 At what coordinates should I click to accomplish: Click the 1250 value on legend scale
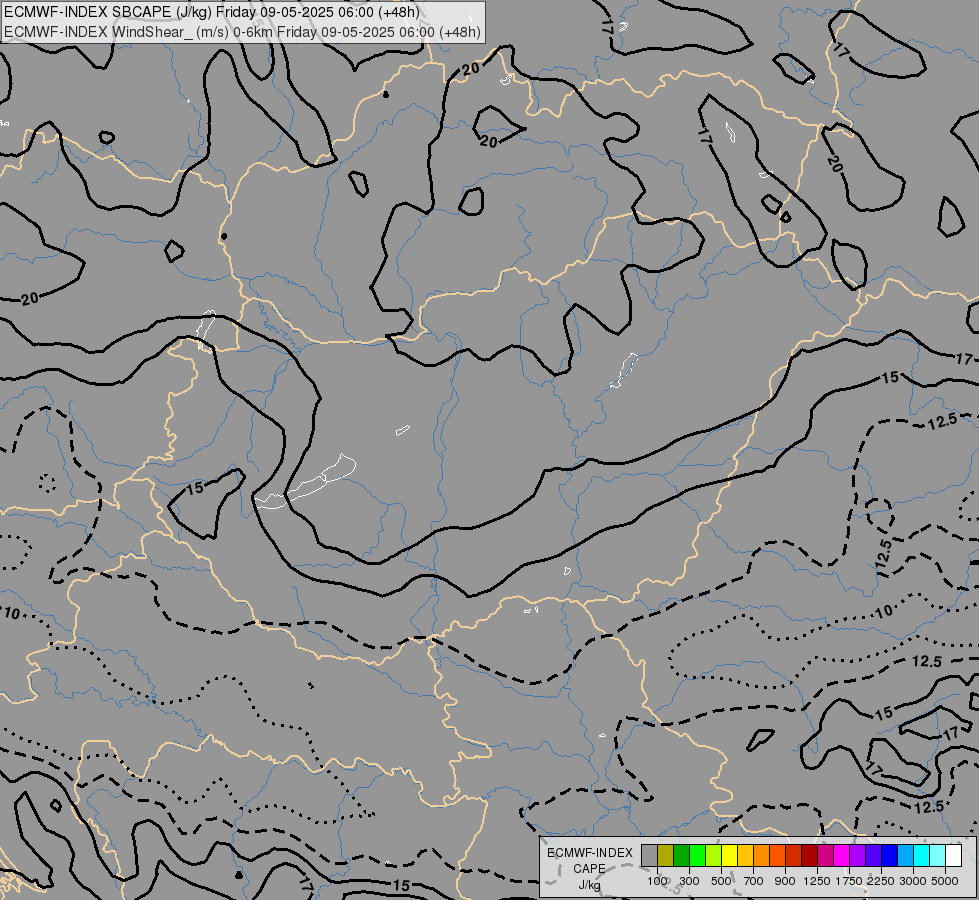click(x=817, y=881)
